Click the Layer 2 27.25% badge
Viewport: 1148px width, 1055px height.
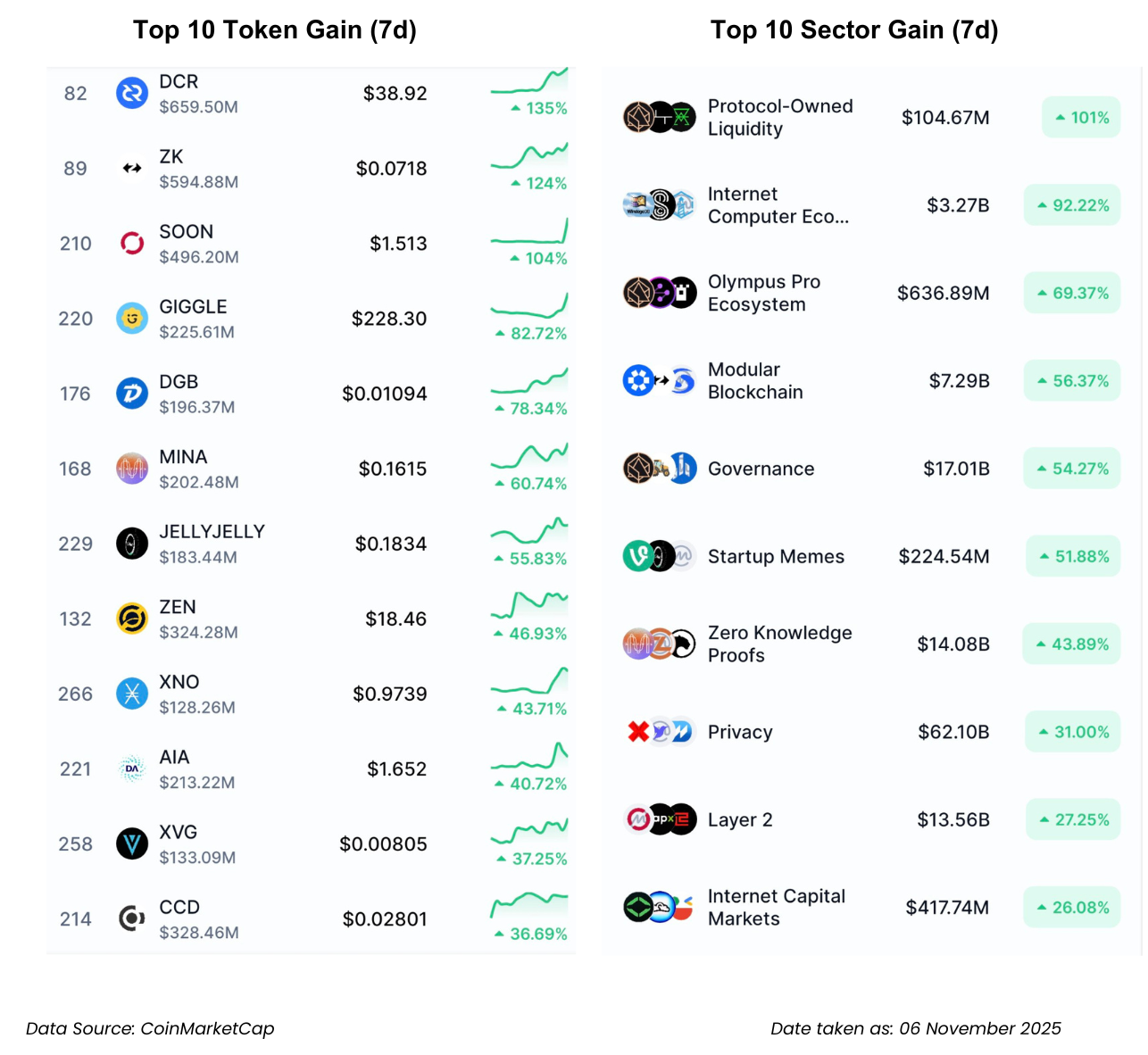(x=1073, y=819)
